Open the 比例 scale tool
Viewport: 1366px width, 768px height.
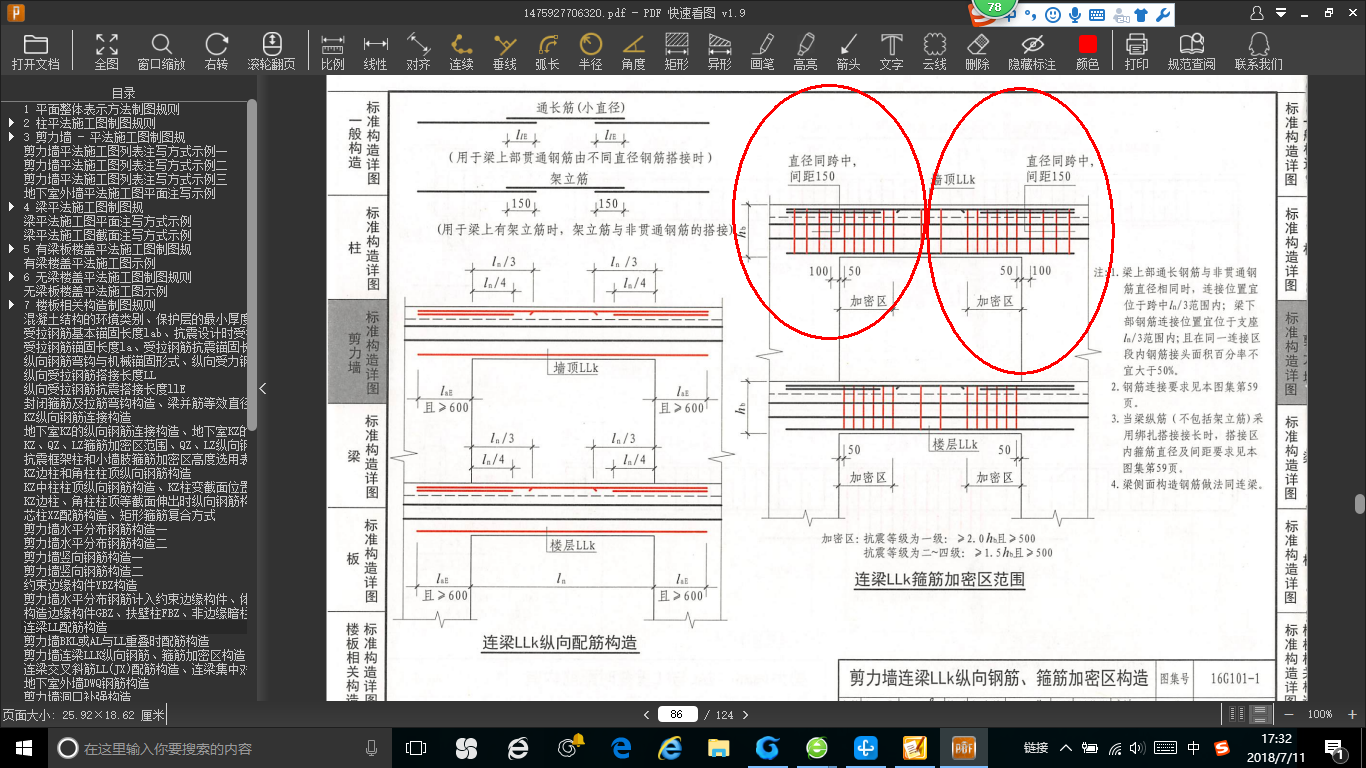[333, 51]
